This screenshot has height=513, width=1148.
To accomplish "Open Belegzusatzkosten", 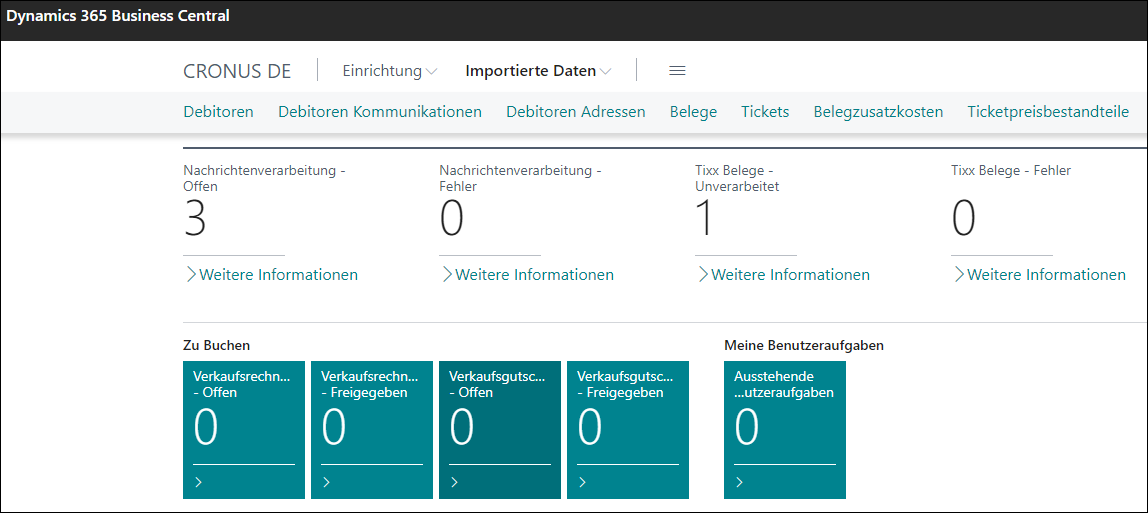I will pyautogui.click(x=878, y=112).
